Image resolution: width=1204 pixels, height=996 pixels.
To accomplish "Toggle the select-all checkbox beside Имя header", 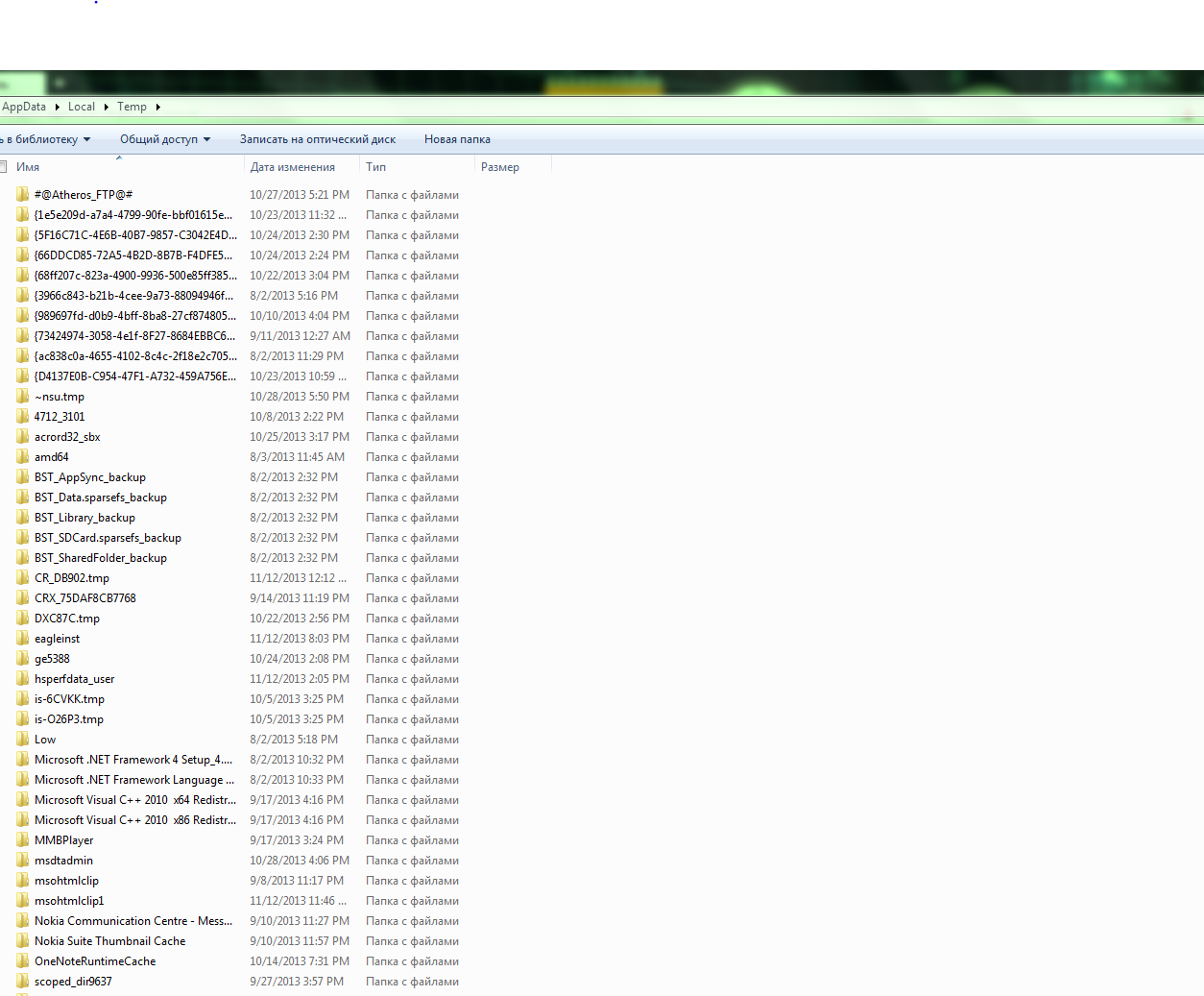I will (3, 167).
